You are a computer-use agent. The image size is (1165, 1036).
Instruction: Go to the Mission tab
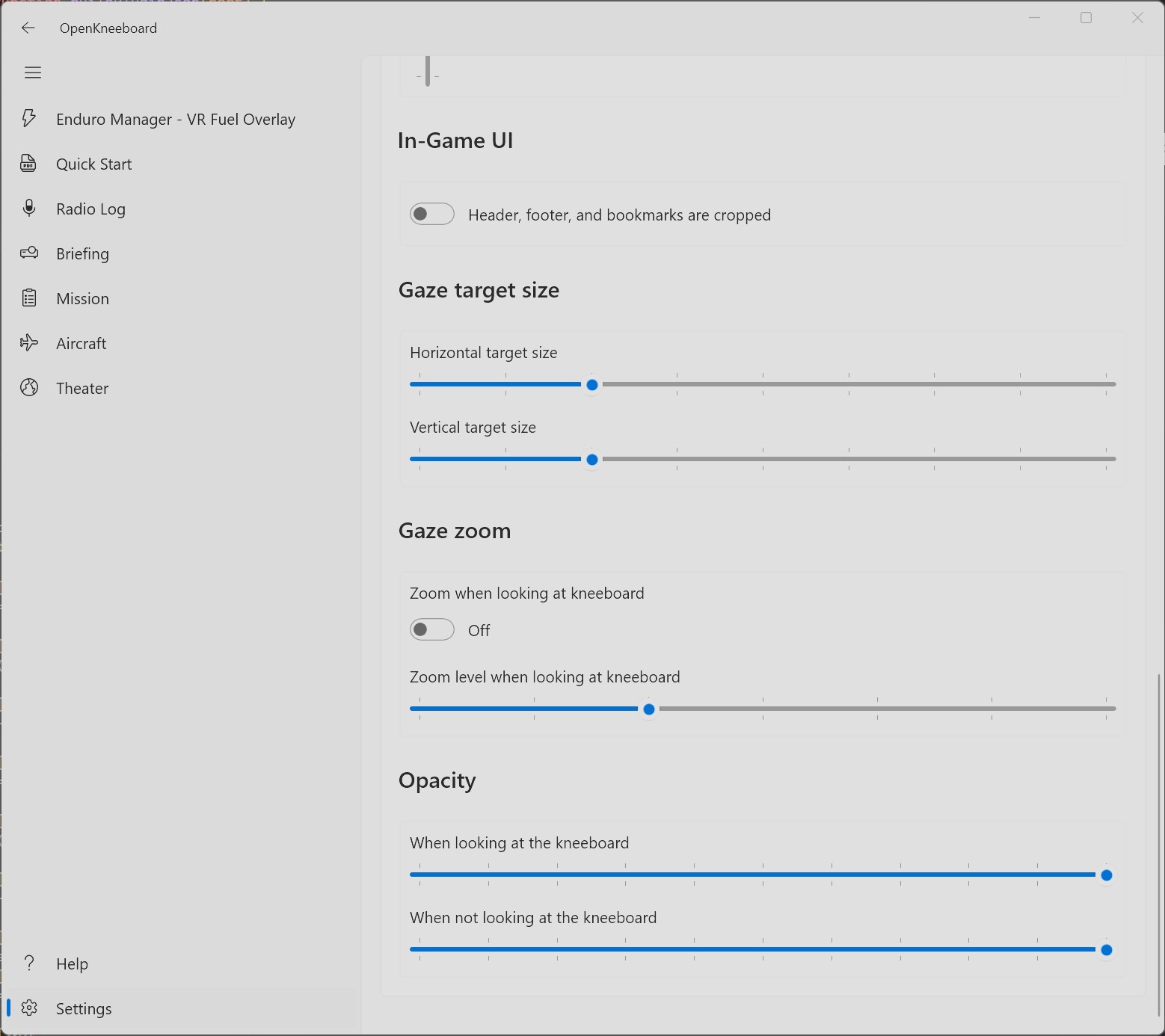click(181, 298)
